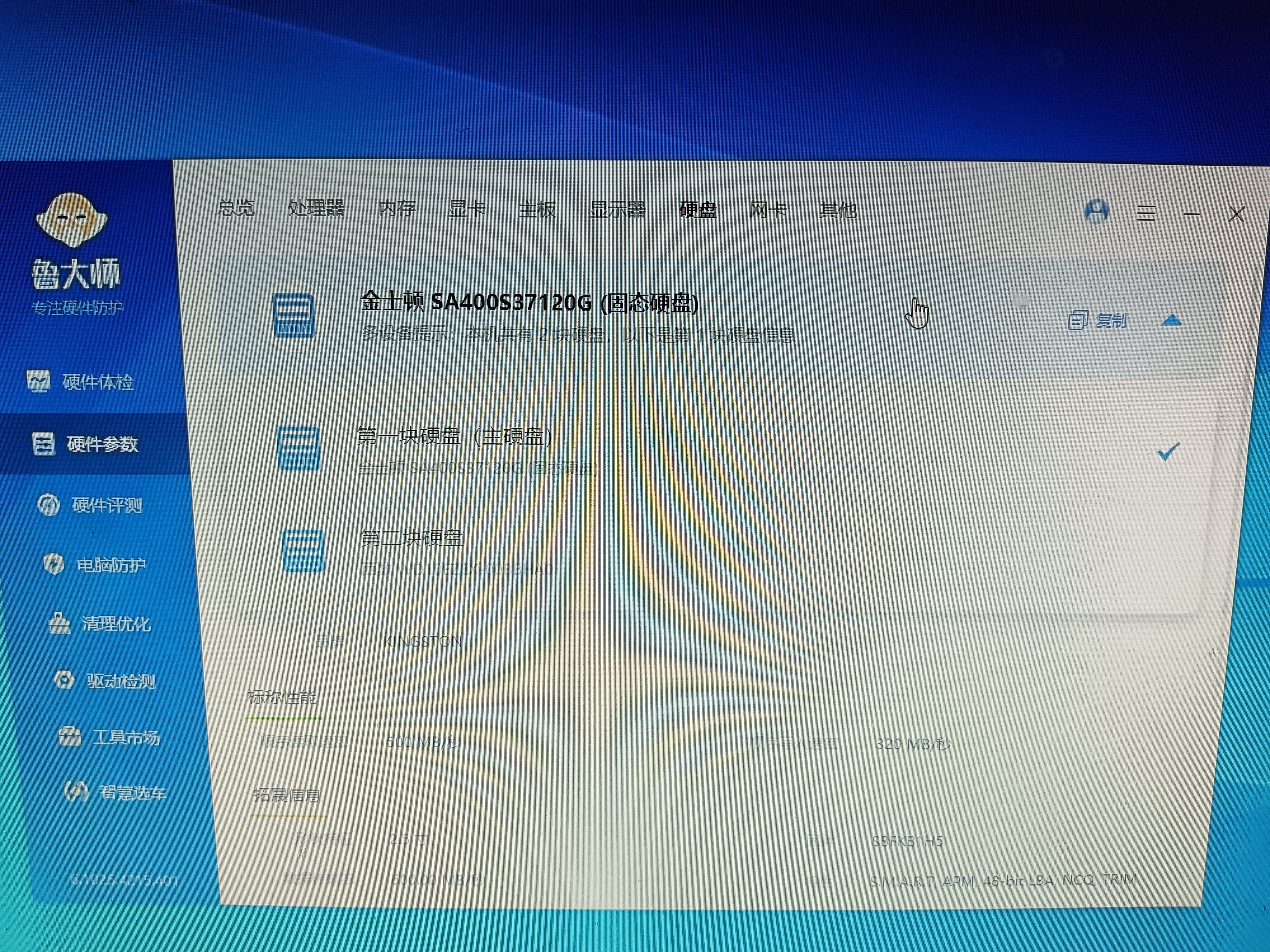Viewport: 1270px width, 952px height.
Task: Click the copy icon beside 复制
Action: coord(1078,321)
